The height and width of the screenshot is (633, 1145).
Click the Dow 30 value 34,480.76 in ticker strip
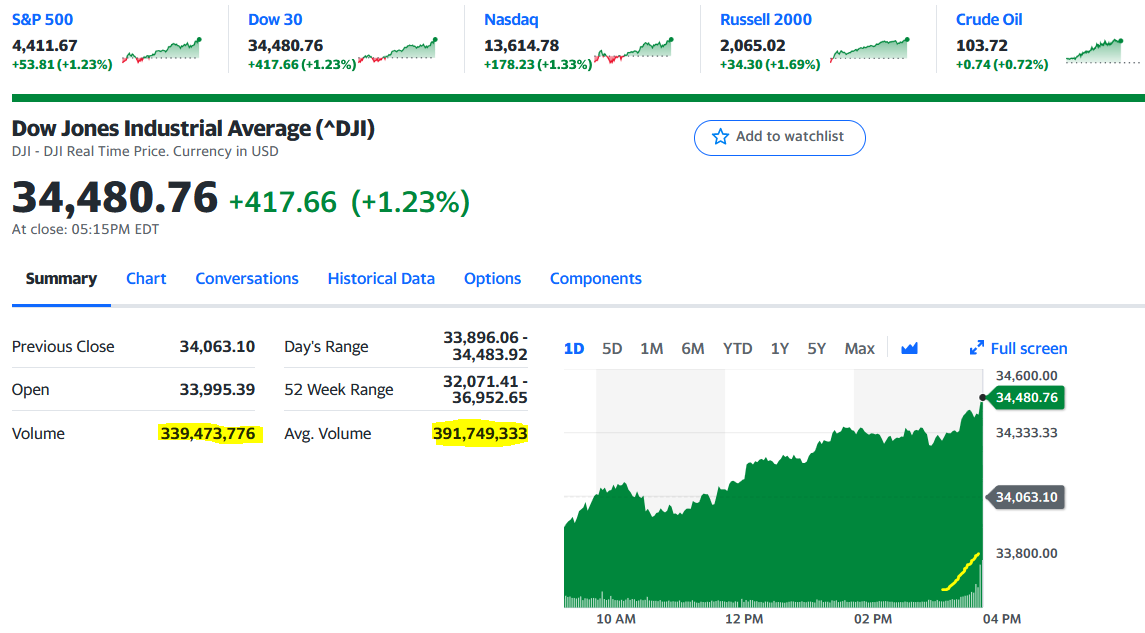[x=286, y=45]
